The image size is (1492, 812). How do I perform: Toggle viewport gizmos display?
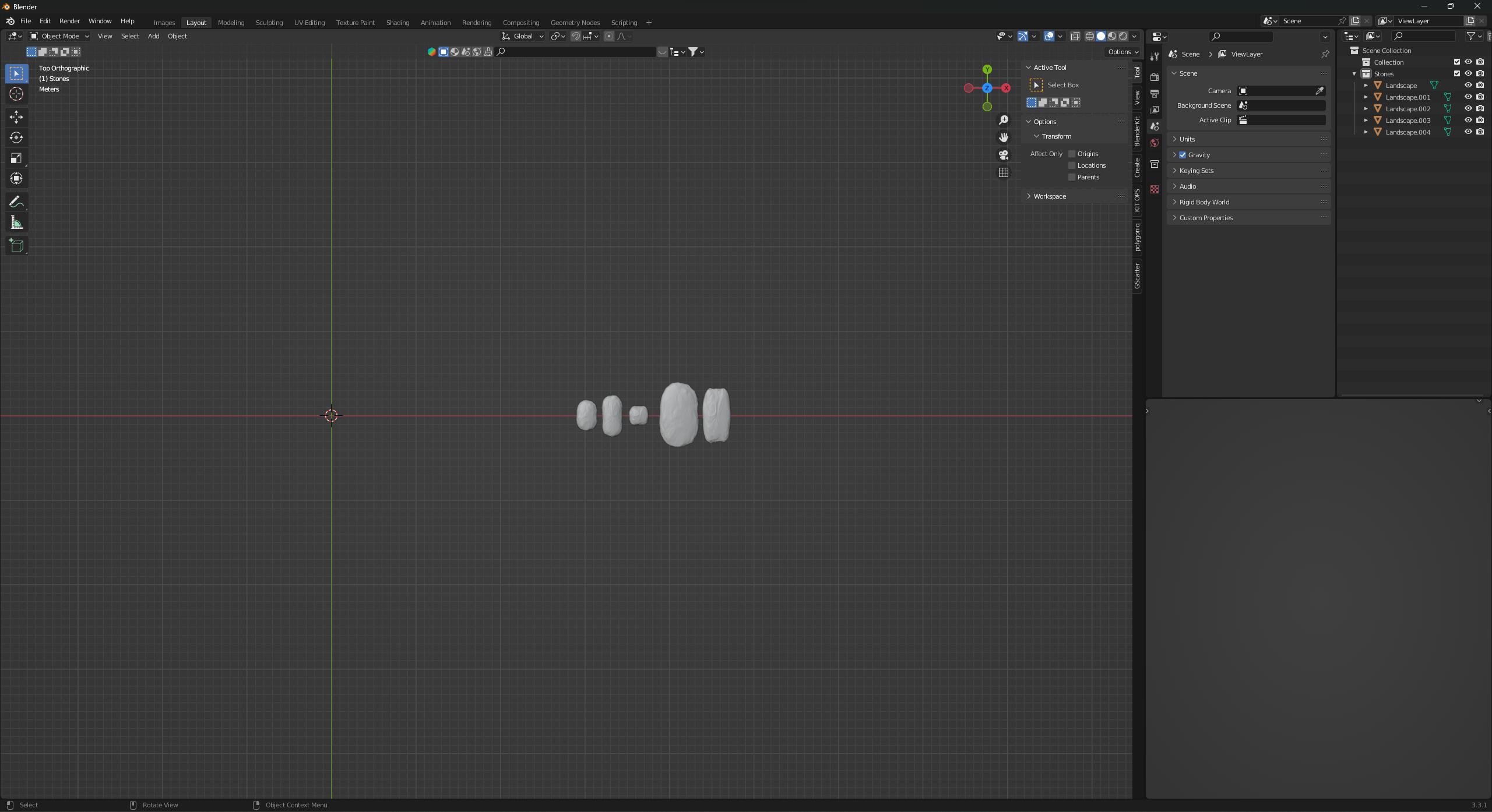point(1023,36)
